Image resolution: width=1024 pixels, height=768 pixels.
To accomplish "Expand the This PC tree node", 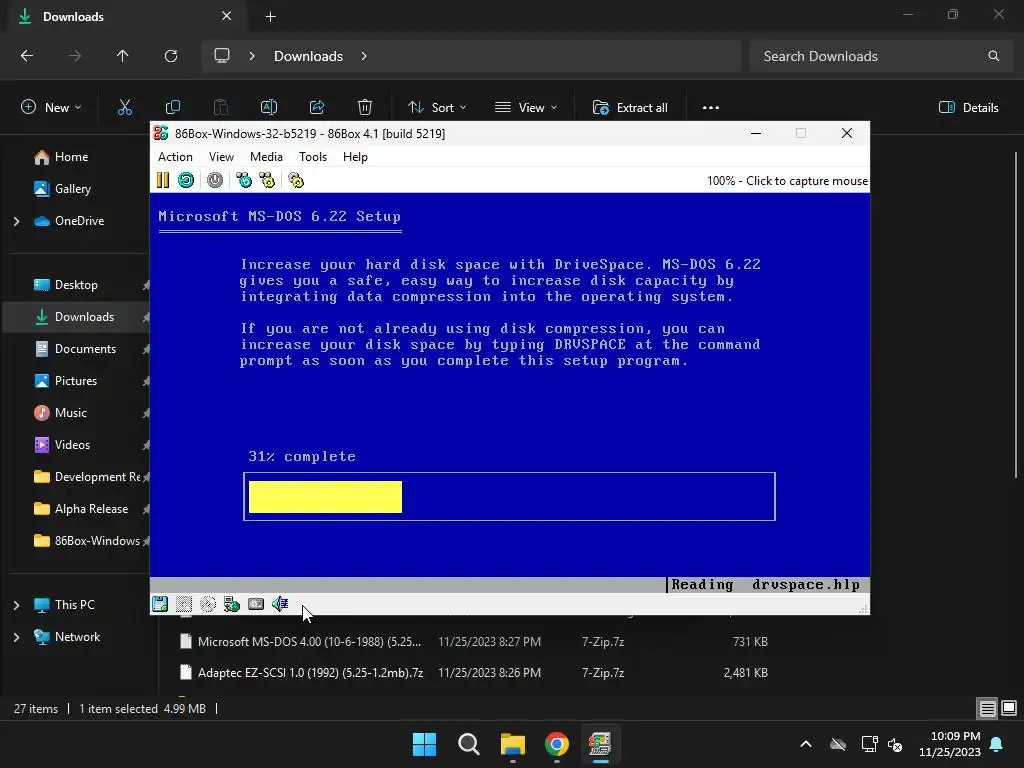I will [16, 605].
